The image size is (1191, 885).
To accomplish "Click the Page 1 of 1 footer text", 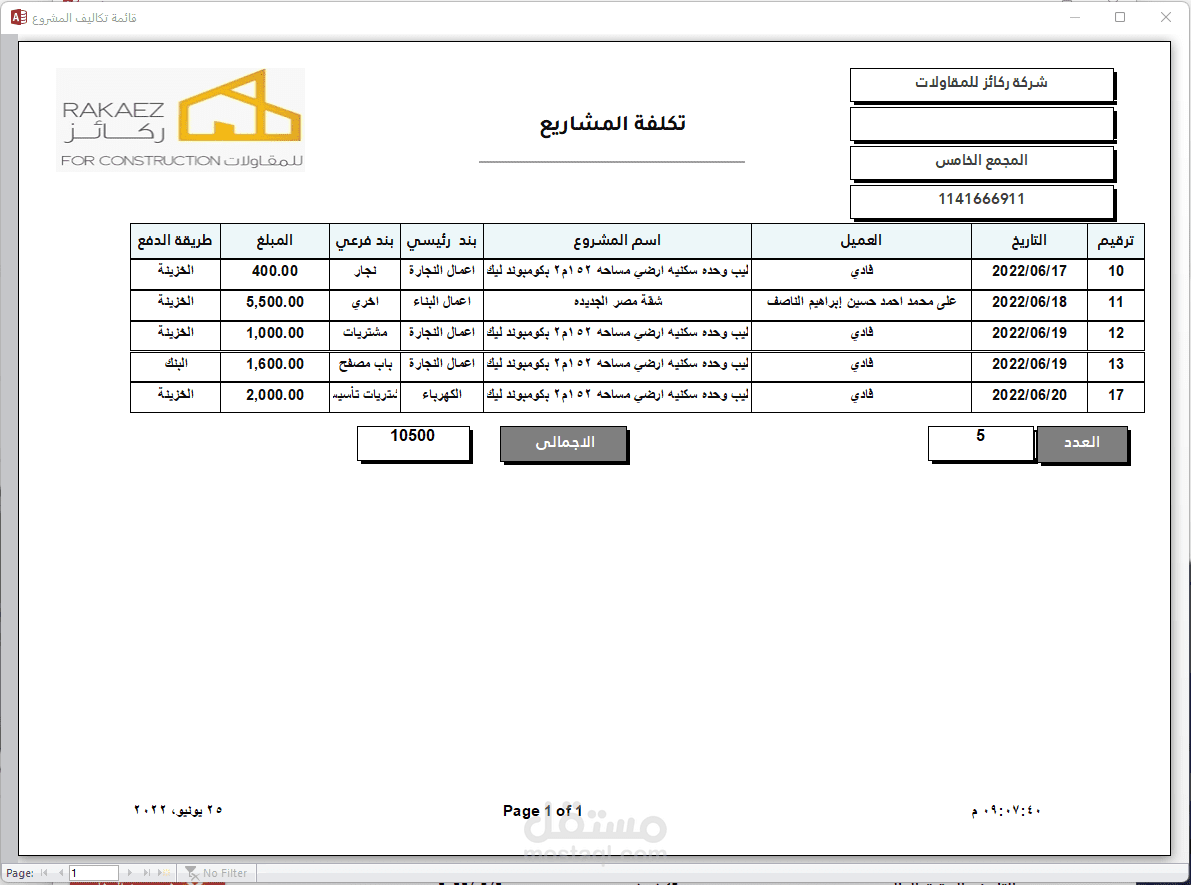I will click(x=542, y=811).
